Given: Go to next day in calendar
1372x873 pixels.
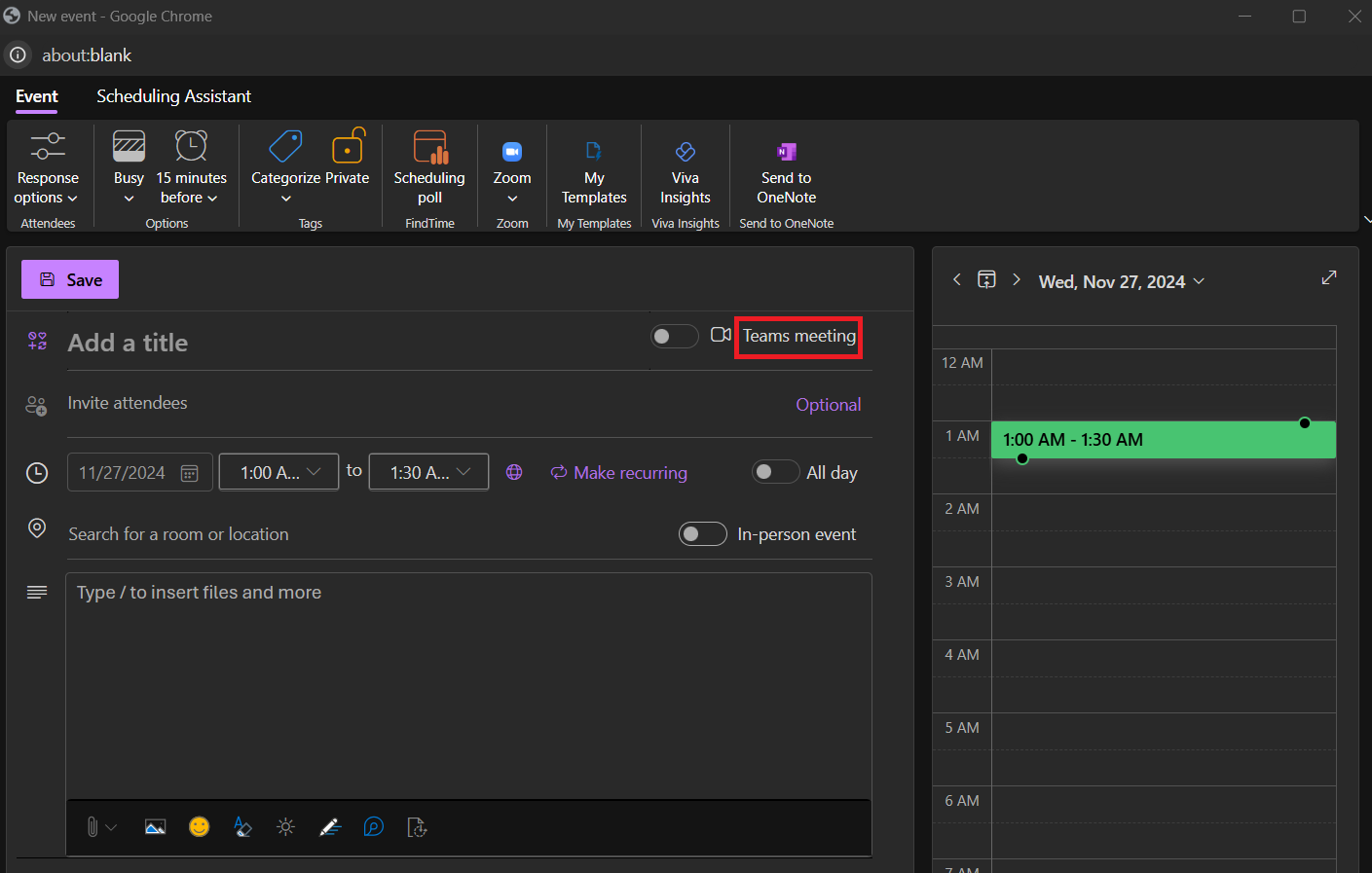Looking at the screenshot, I should coord(1017,280).
